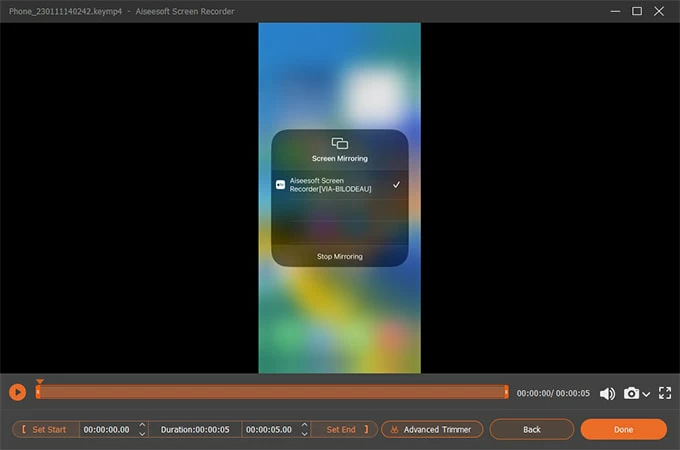The height and width of the screenshot is (450, 680).
Task: Increase start time with up arrow
Action: tap(142, 425)
